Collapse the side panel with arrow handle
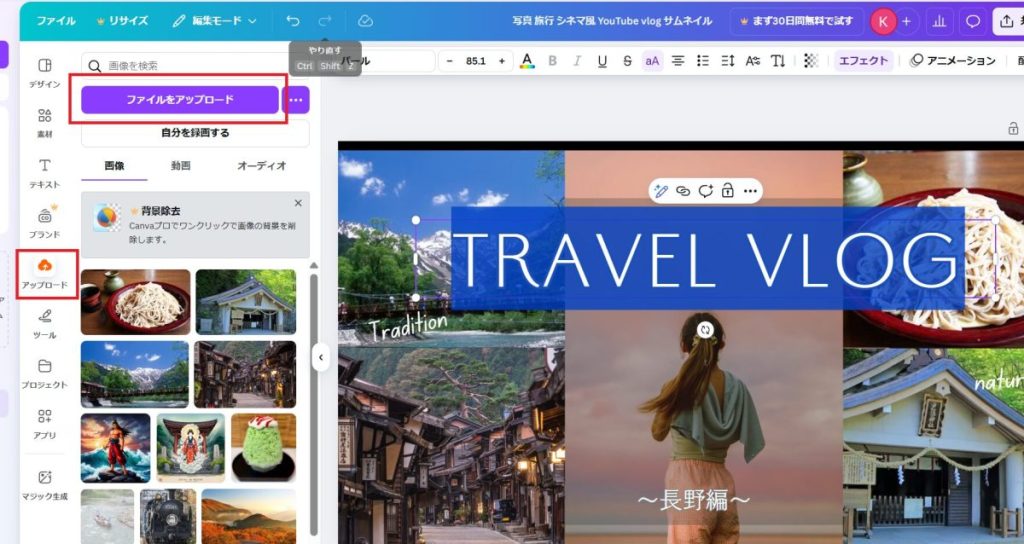The height and width of the screenshot is (544, 1024). 320,357
